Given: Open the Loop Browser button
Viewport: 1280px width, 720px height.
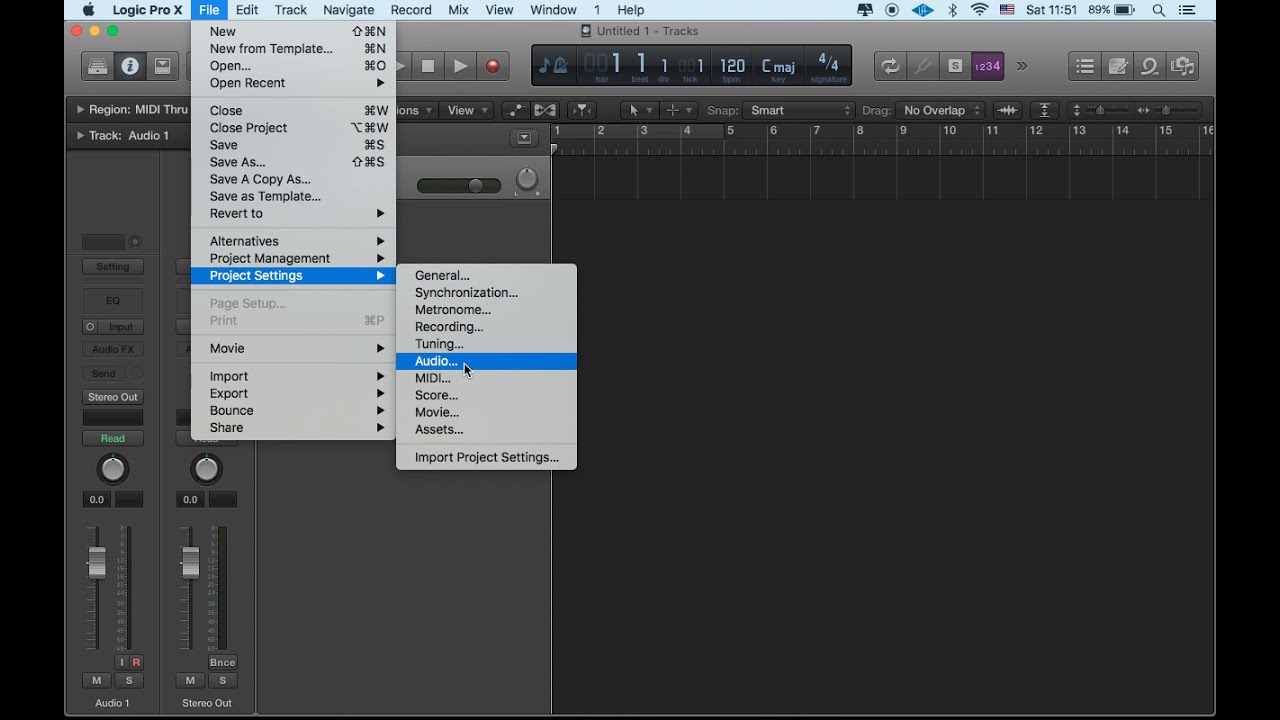Looking at the screenshot, I should click(1150, 67).
